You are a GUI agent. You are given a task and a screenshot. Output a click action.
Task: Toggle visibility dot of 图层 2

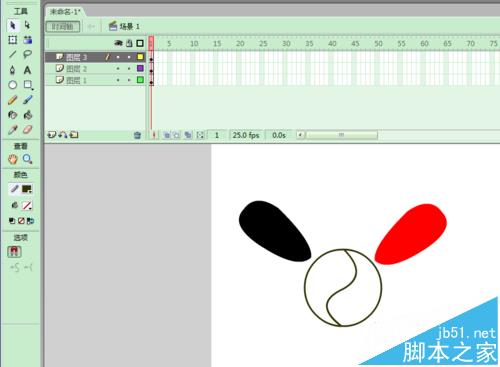tap(118, 69)
